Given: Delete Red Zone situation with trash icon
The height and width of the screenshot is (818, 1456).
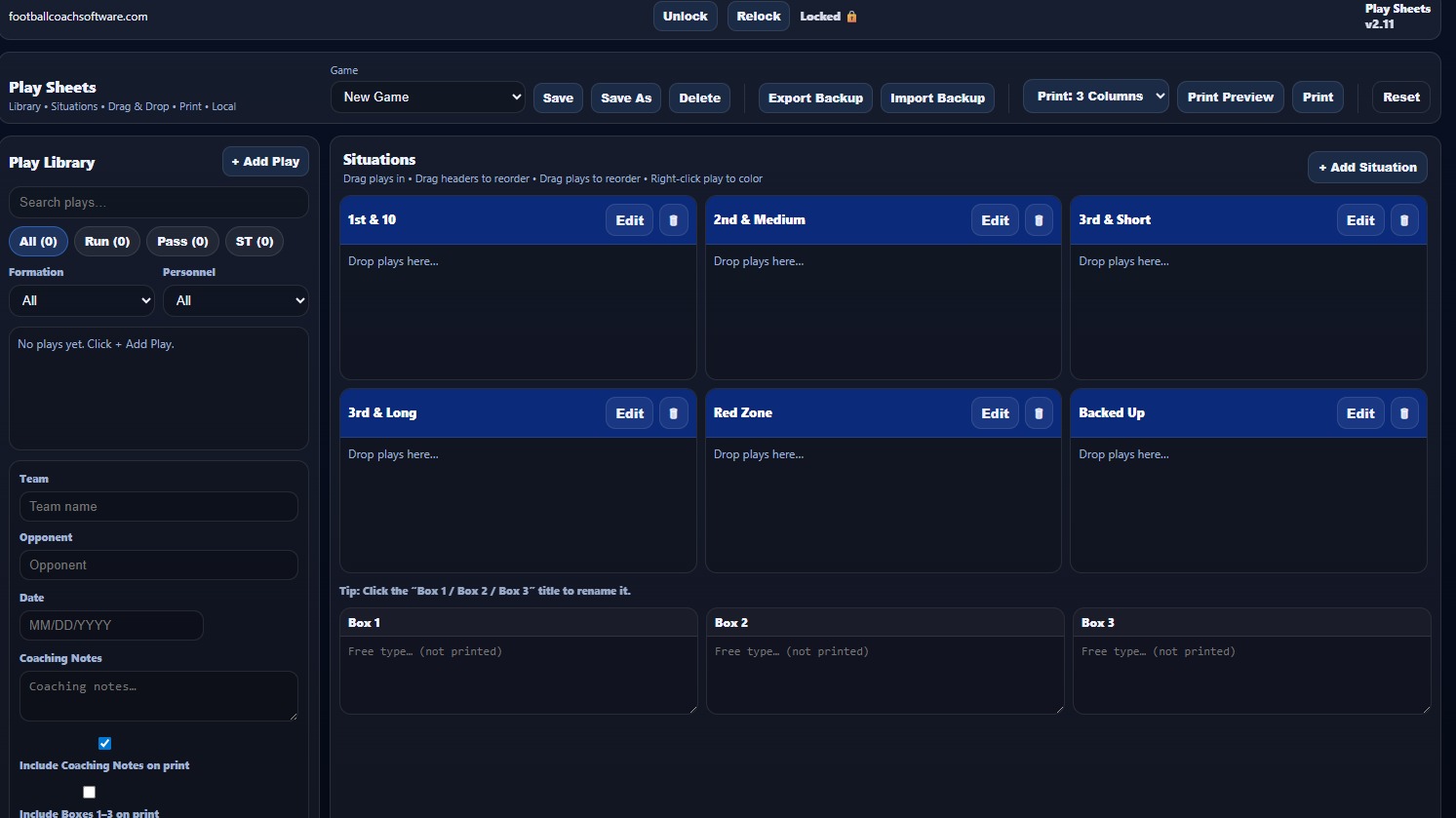Looking at the screenshot, I should click(x=1039, y=413).
